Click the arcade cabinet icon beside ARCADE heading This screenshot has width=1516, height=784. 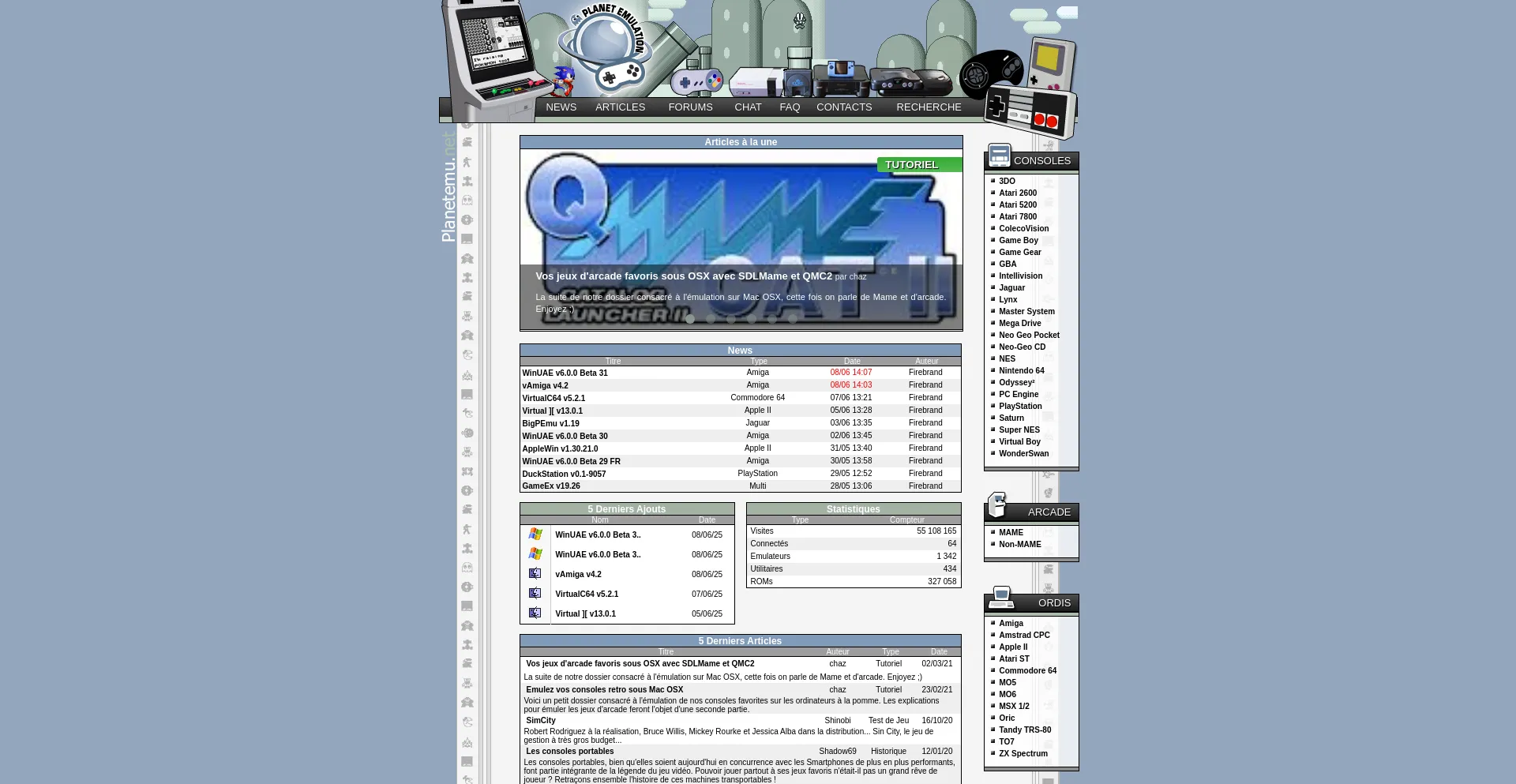point(998,505)
